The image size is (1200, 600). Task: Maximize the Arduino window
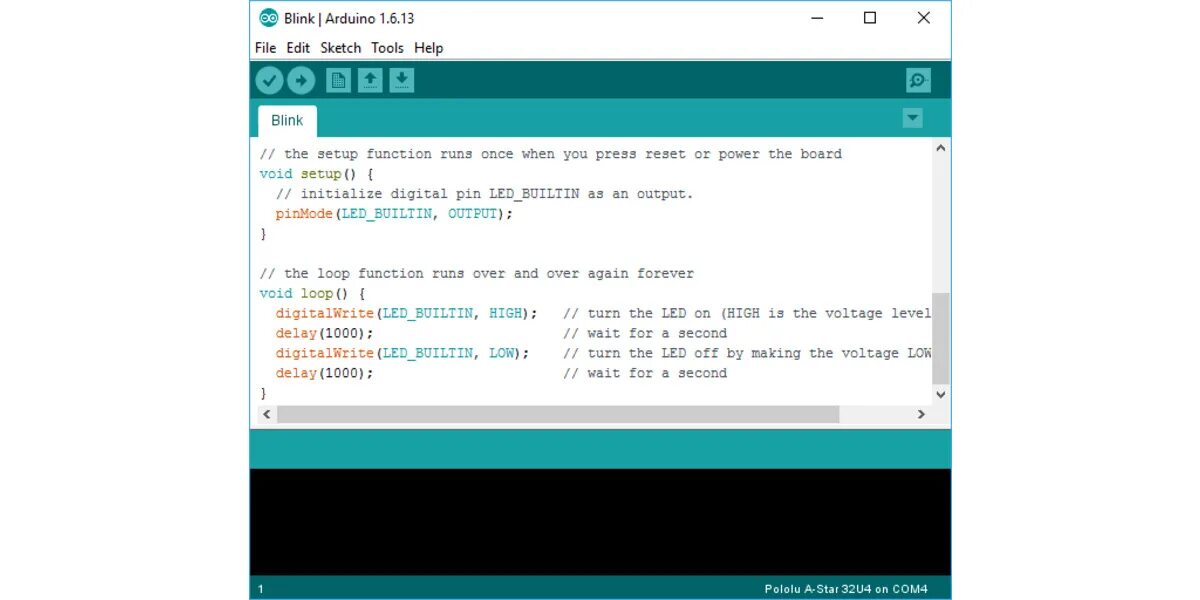point(870,18)
